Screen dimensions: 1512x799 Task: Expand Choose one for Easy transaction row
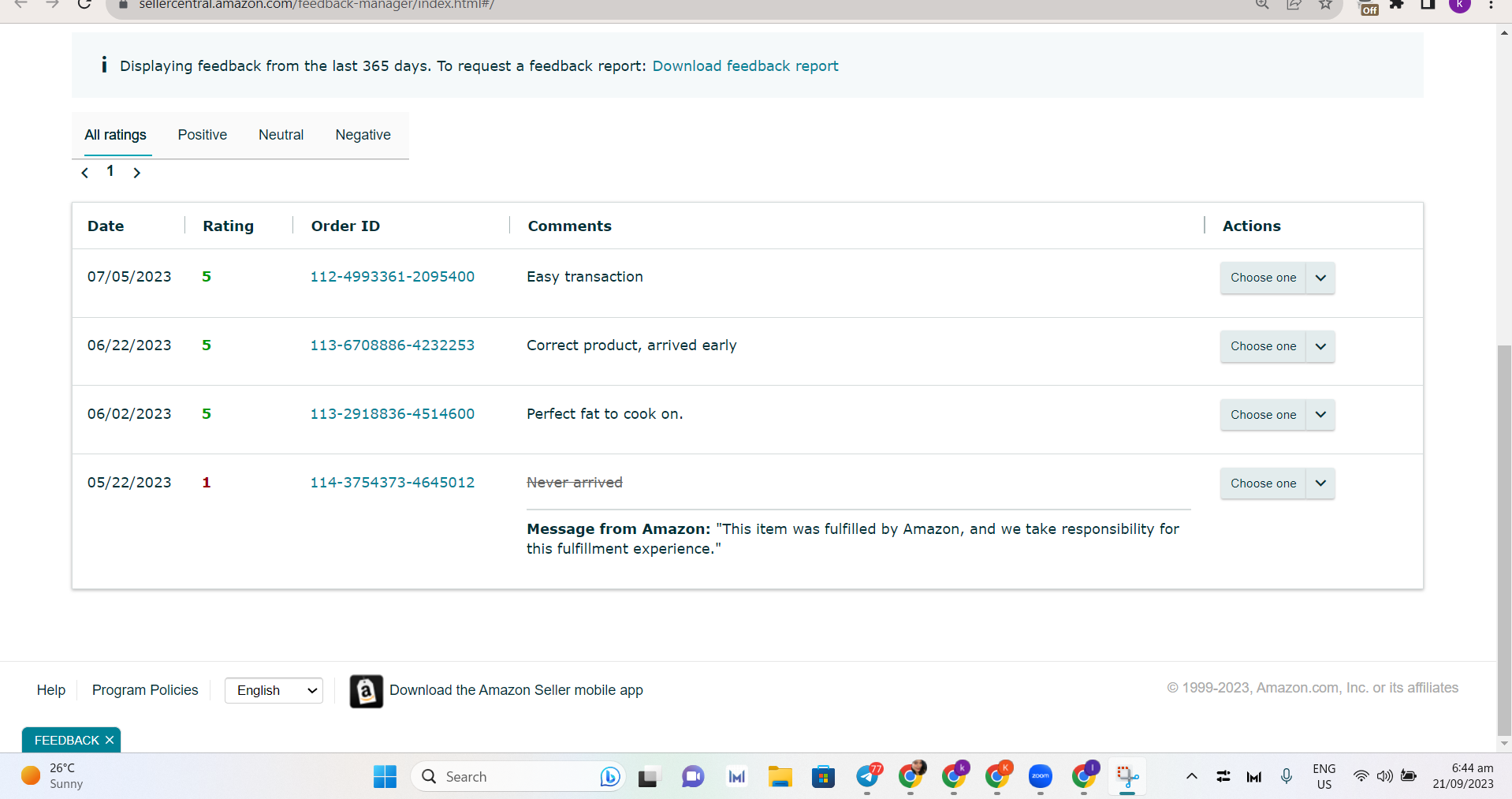click(x=1277, y=278)
